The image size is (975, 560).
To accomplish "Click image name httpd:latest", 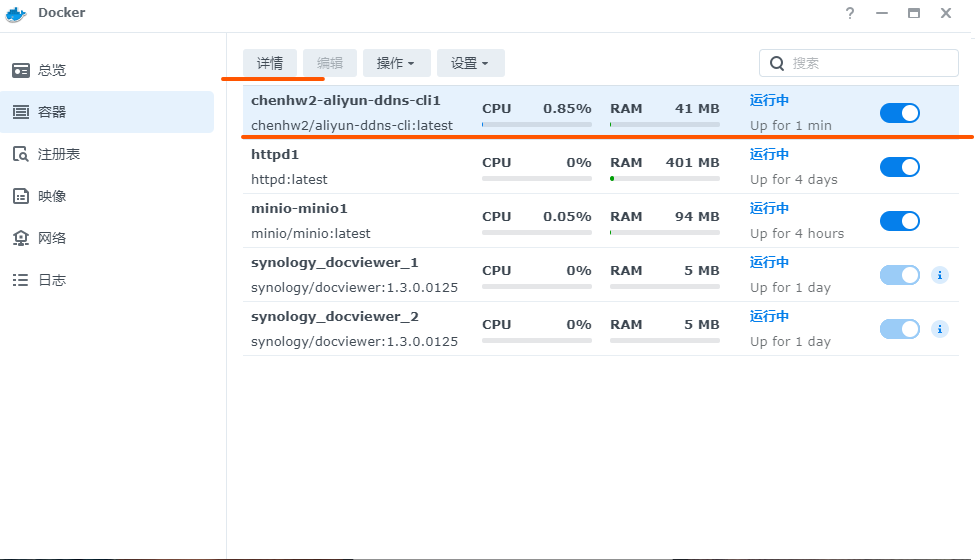I will pyautogui.click(x=289, y=180).
